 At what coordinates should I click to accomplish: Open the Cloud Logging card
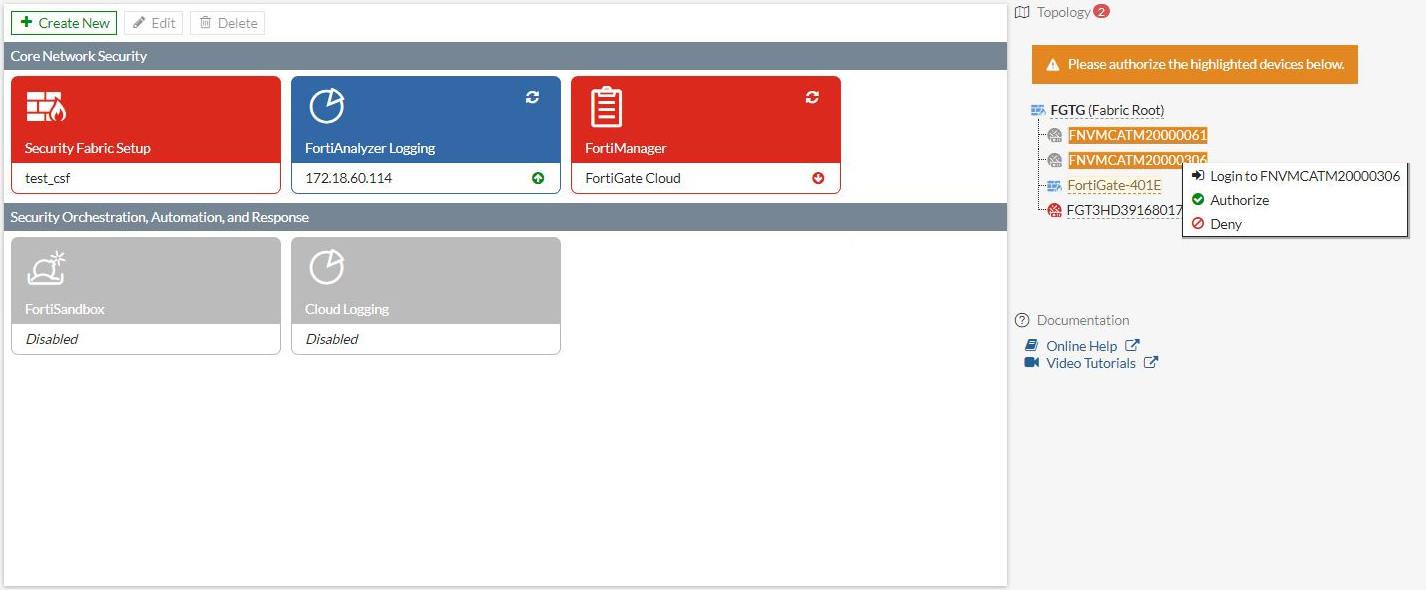click(426, 295)
